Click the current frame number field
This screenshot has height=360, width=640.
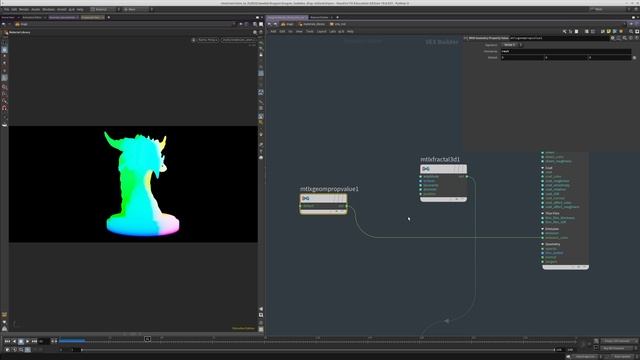[44, 341]
